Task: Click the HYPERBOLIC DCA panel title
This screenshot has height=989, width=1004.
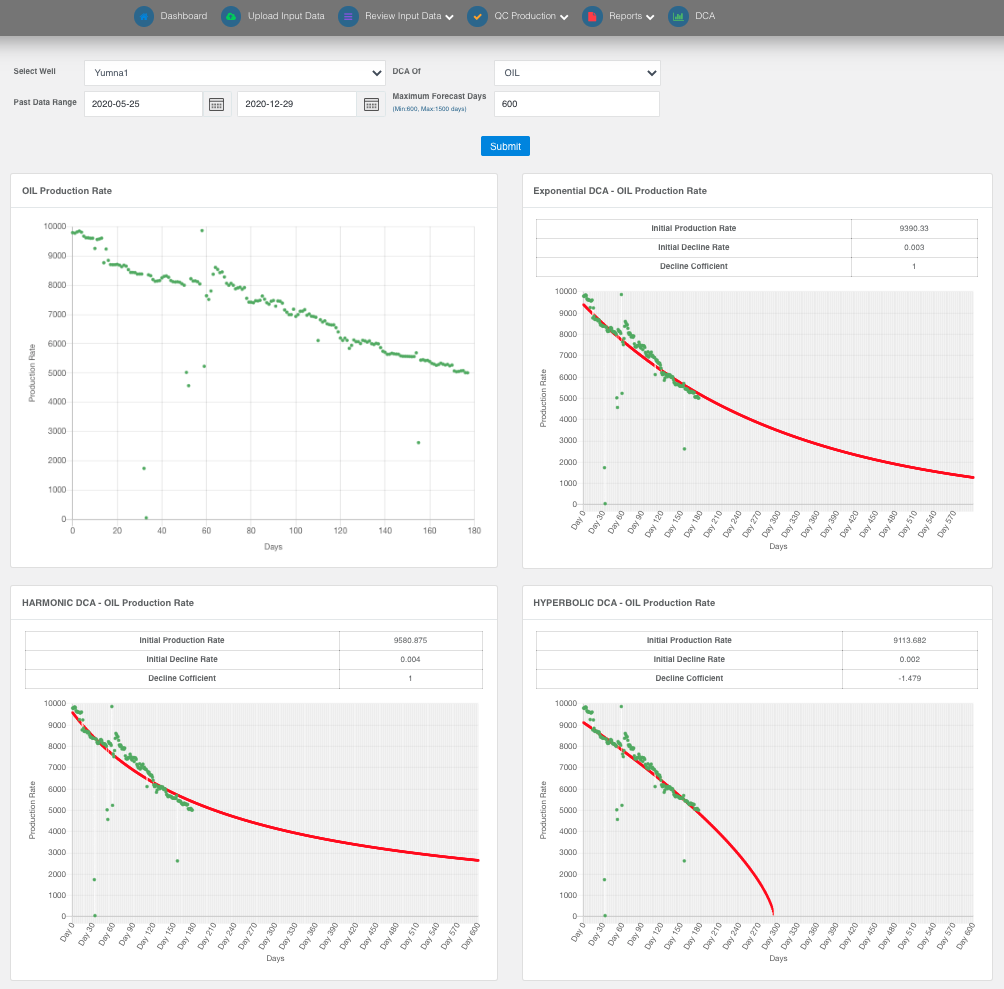Action: point(624,603)
